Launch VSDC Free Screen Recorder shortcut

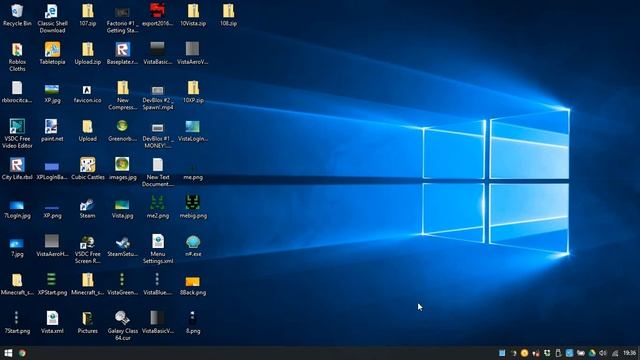click(x=87, y=249)
